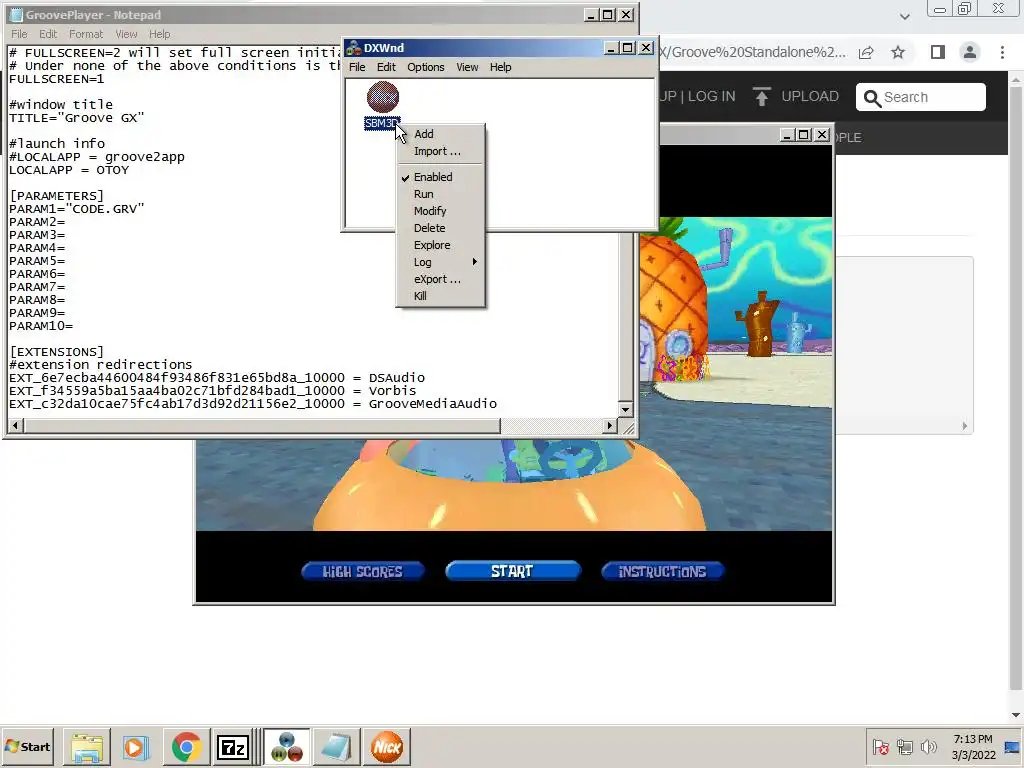
Task: Click Modify in the context menu
Action: (x=430, y=211)
